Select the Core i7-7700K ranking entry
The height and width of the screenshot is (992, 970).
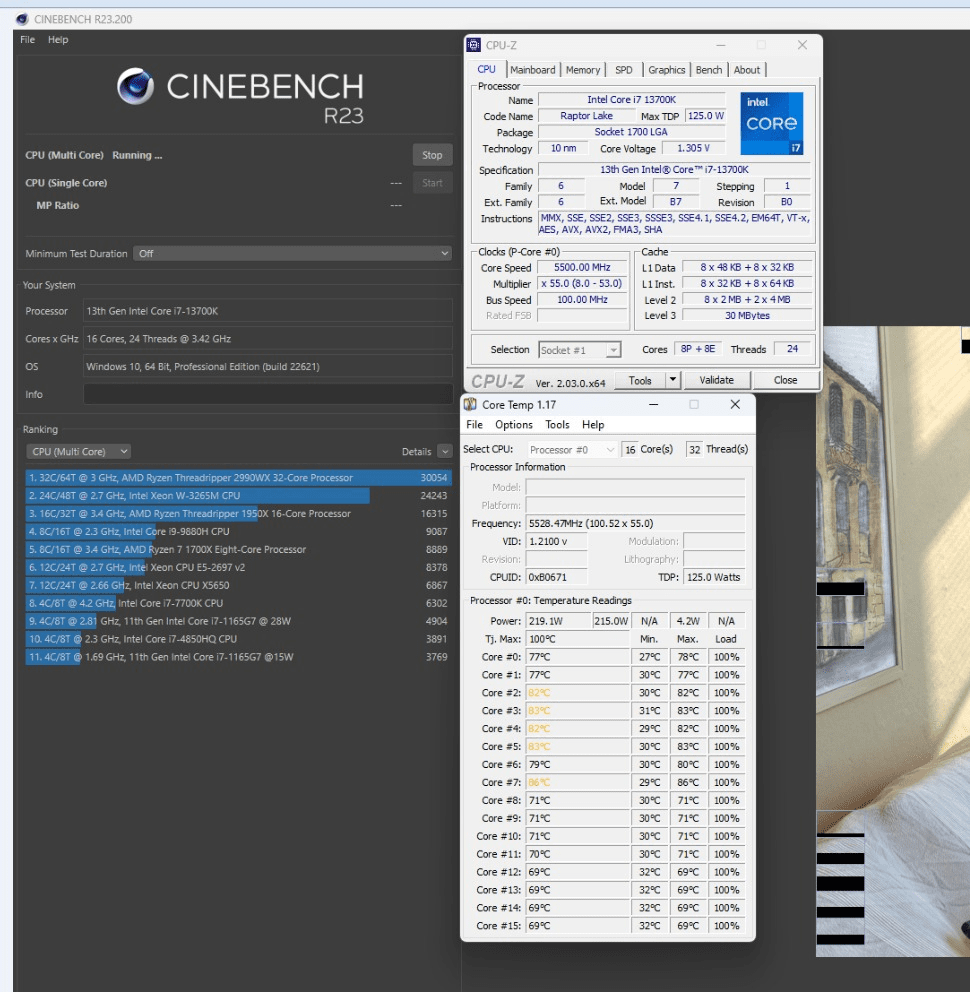239,603
